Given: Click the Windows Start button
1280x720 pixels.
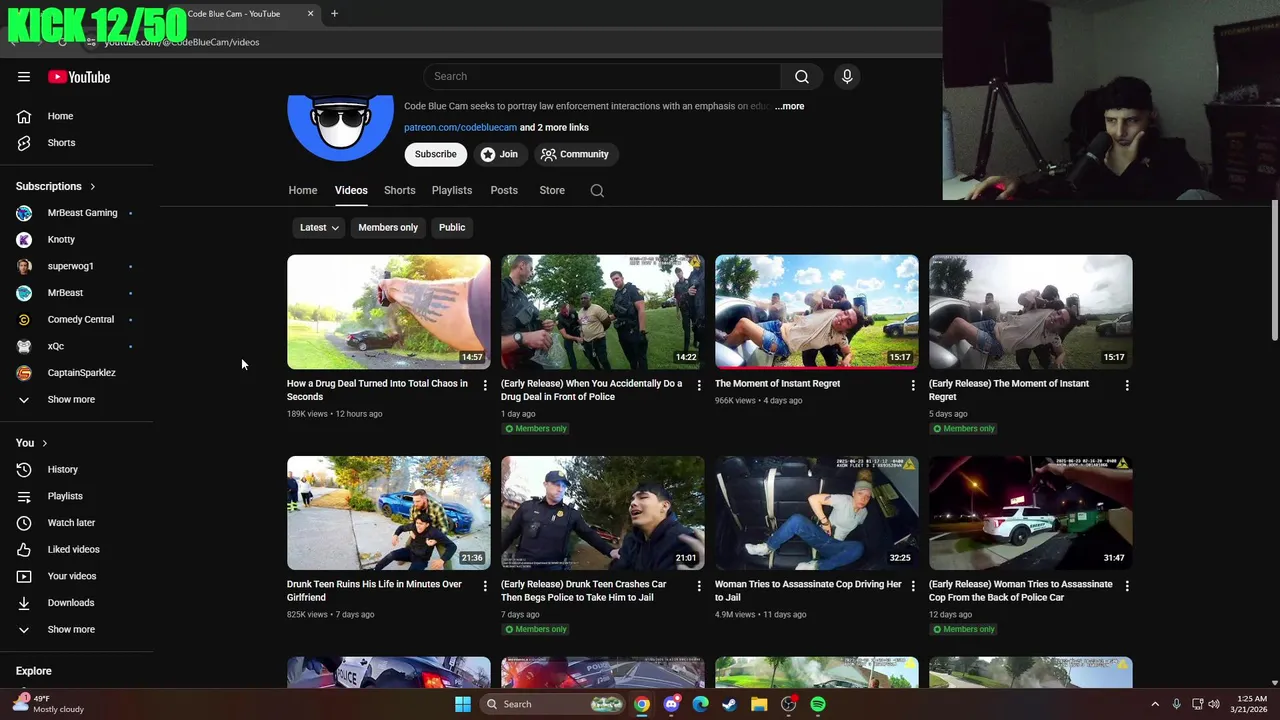Looking at the screenshot, I should (x=463, y=704).
